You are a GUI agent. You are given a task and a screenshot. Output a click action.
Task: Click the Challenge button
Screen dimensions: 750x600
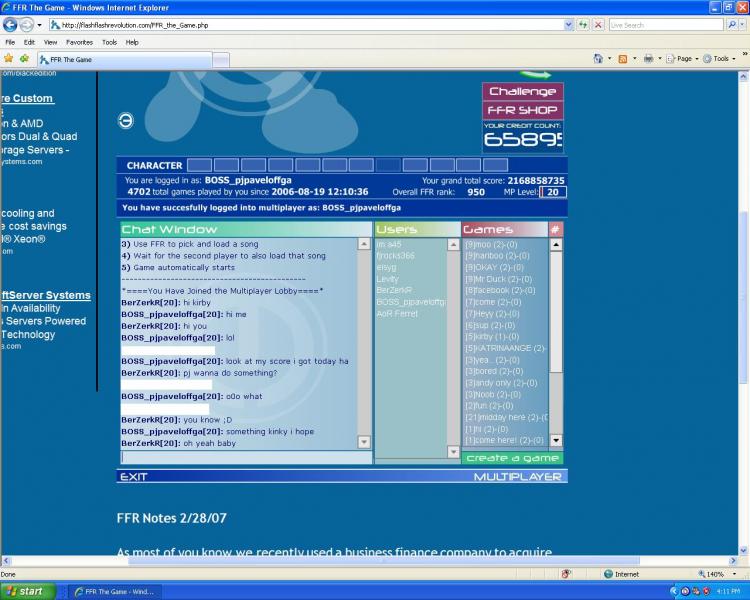tap(522, 91)
